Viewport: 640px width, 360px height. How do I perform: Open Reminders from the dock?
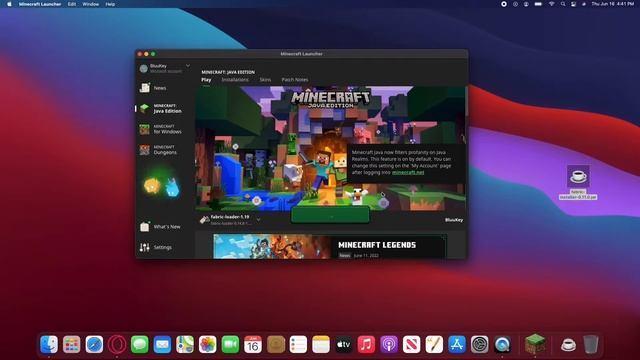[298, 344]
